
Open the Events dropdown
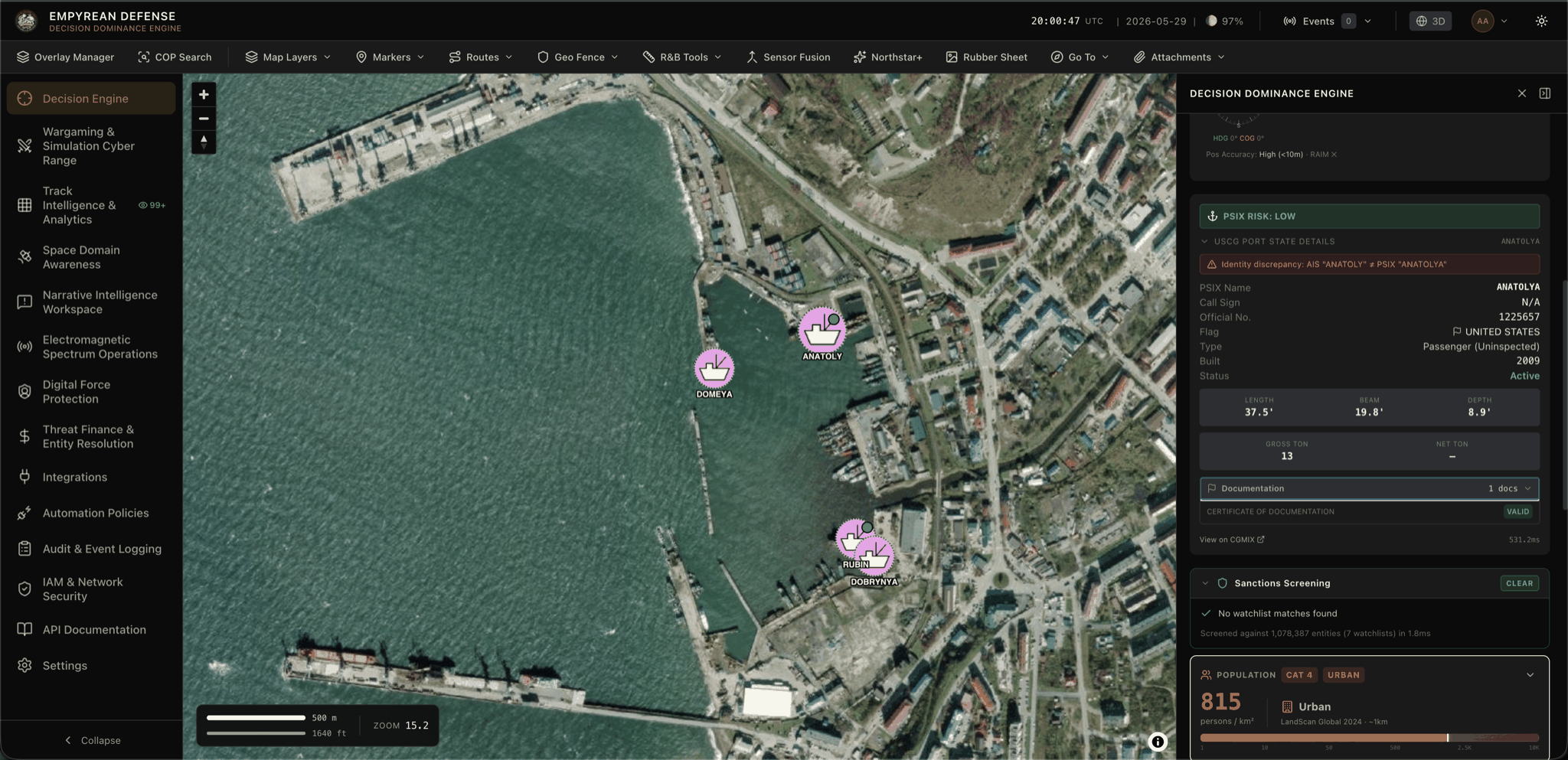1327,21
